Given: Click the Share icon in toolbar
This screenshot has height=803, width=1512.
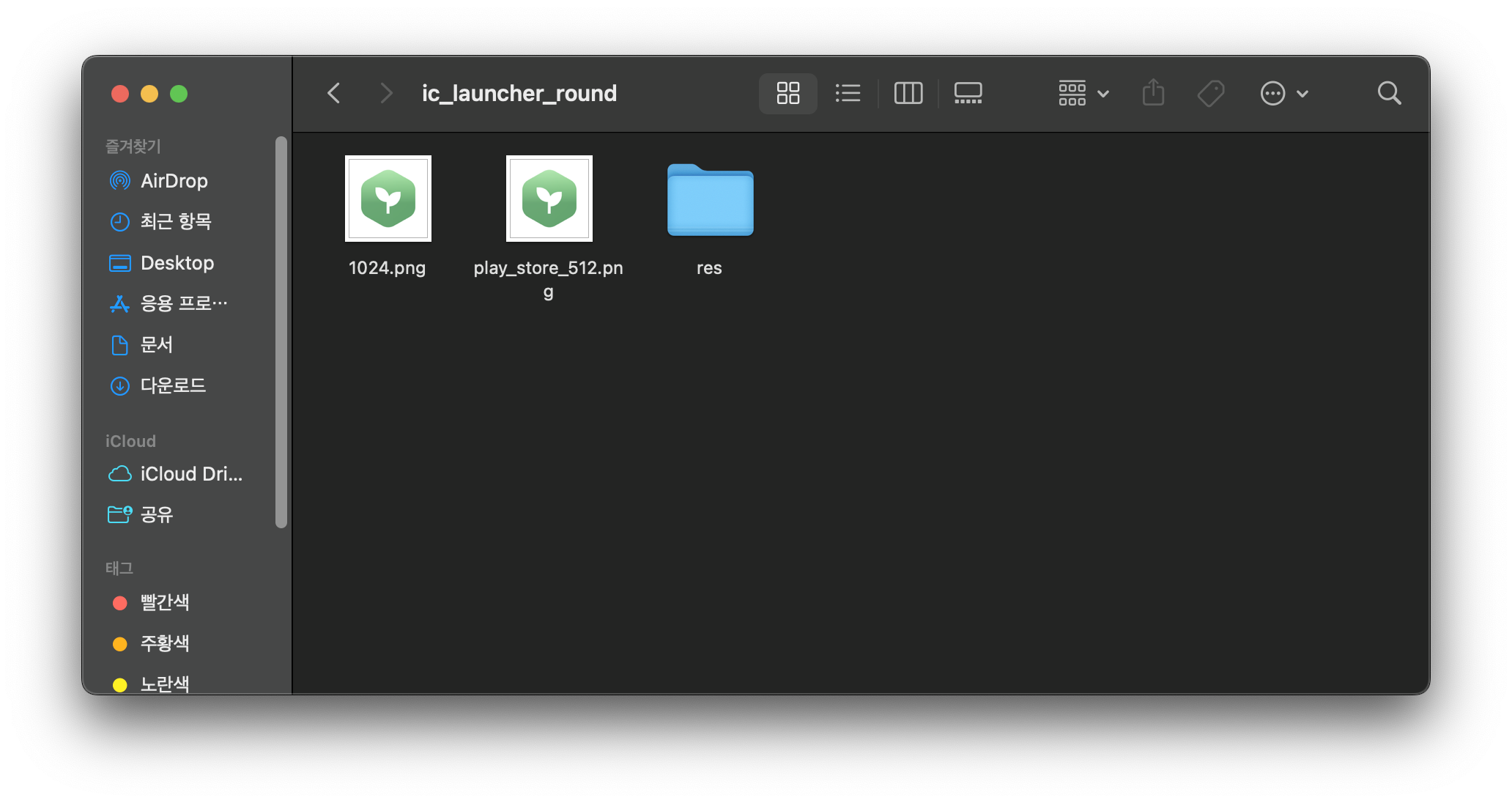Looking at the screenshot, I should [1153, 93].
